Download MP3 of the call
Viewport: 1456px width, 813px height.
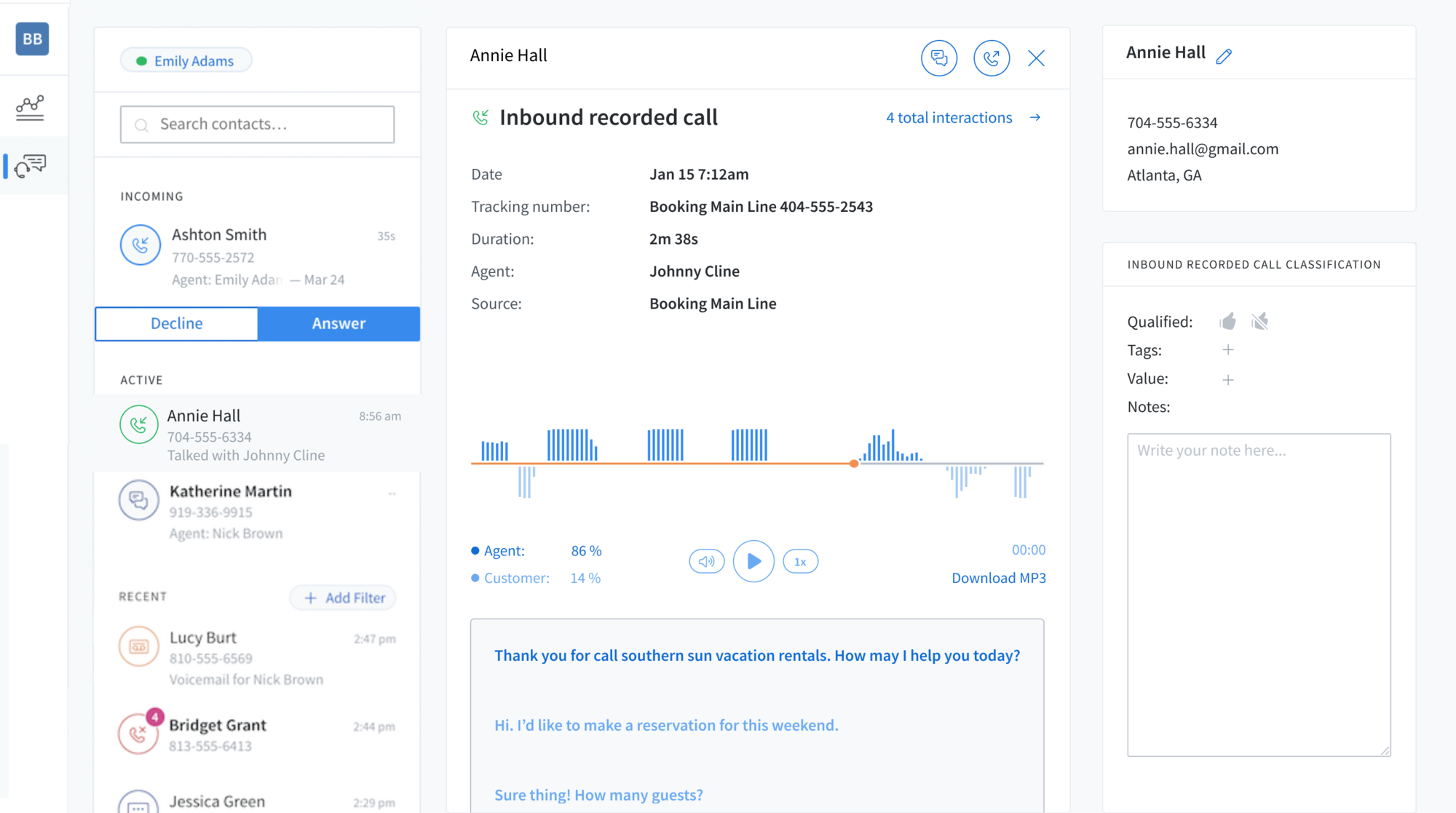pyautogui.click(x=998, y=578)
